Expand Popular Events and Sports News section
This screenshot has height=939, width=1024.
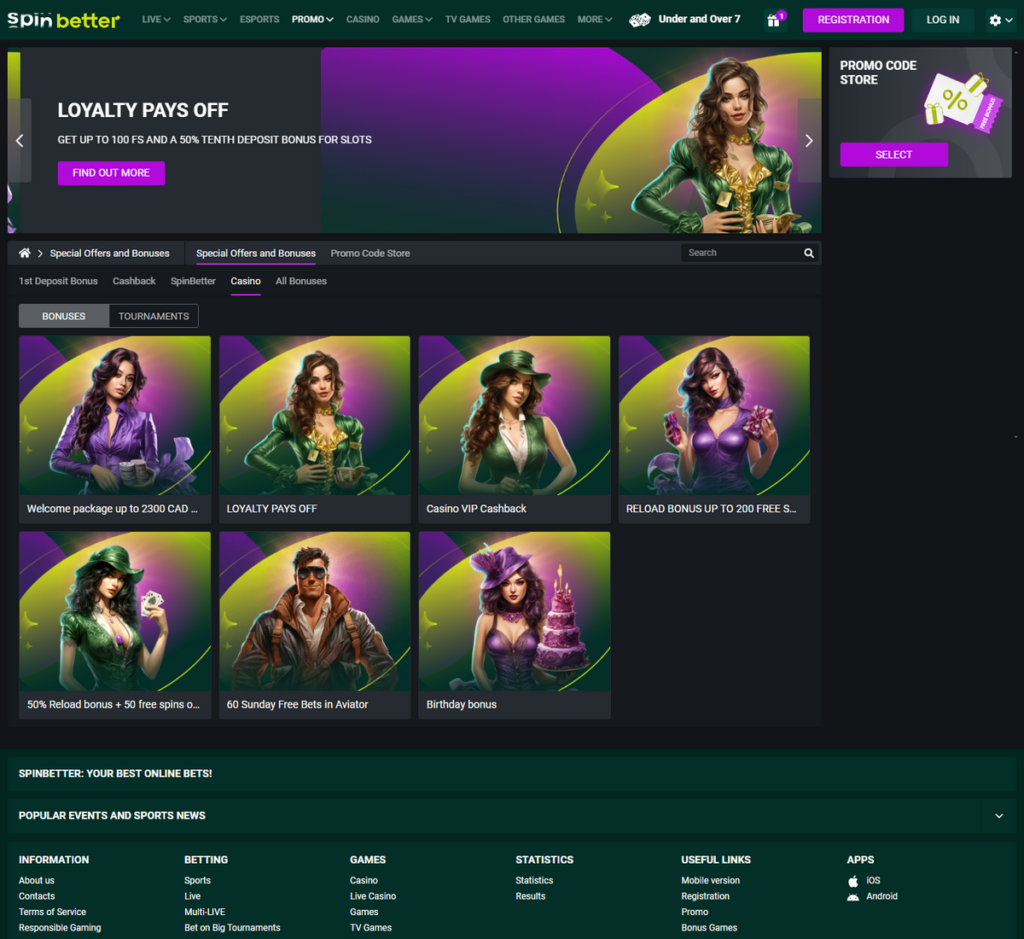tap(999, 816)
